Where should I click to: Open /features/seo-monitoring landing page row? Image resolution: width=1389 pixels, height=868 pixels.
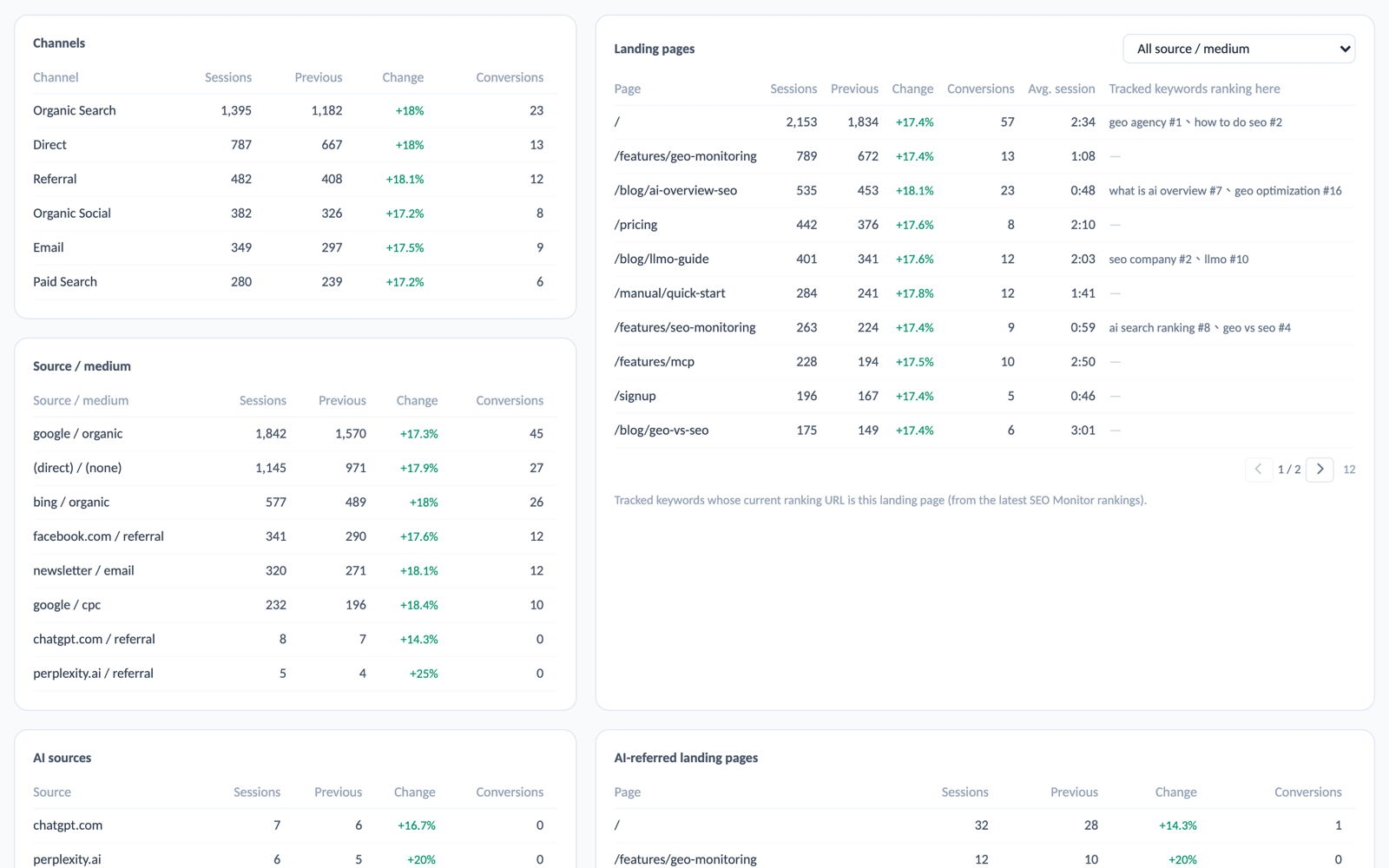[984, 328]
